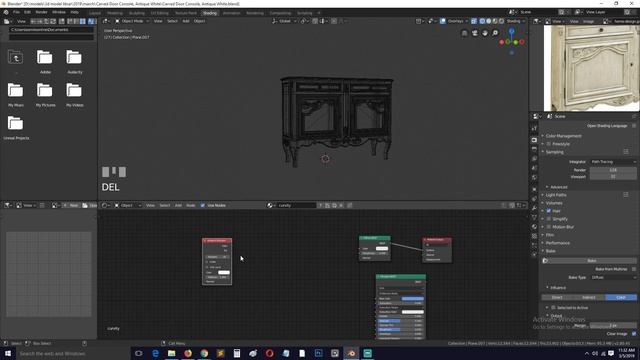Expand the Color Management panel
640x360 pixels.
[563, 136]
